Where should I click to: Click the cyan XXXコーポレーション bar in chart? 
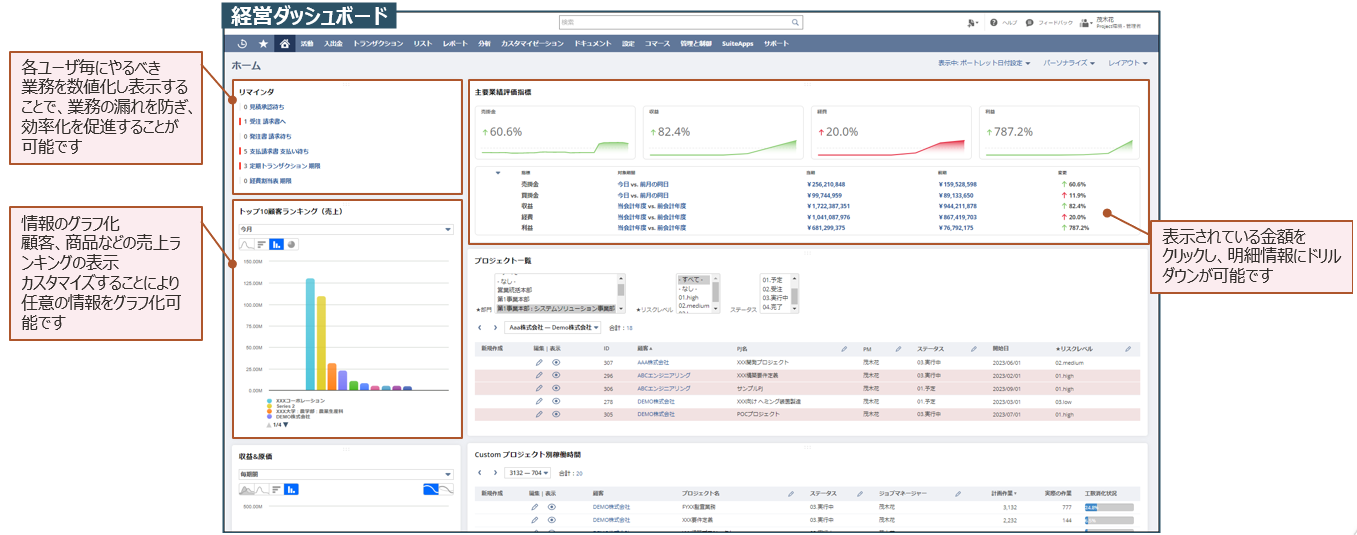[x=310, y=334]
